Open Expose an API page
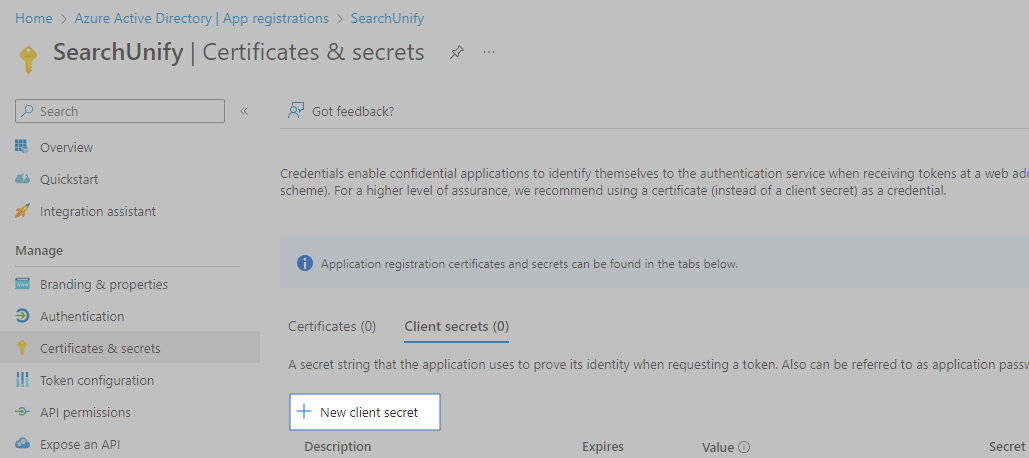Viewport: 1029px width, 458px height. (80, 444)
